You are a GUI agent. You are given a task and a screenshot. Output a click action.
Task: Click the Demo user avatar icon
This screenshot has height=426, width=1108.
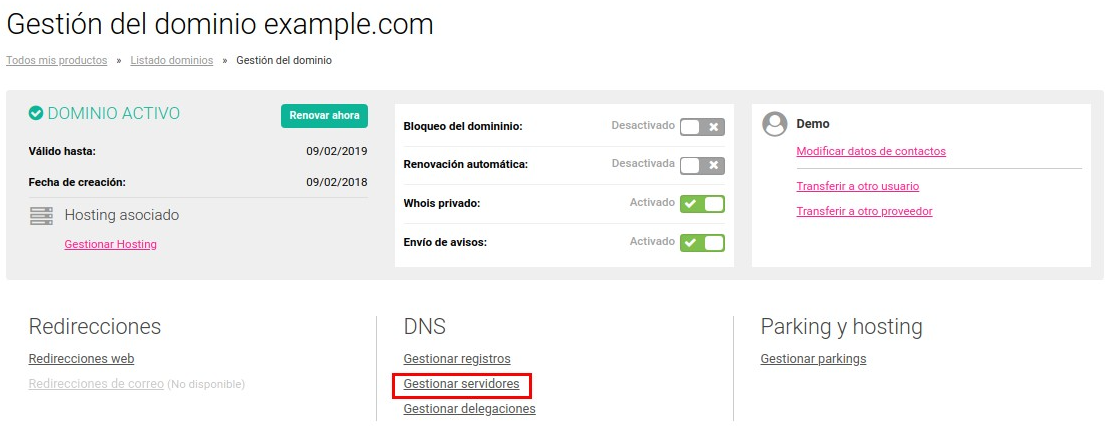[x=774, y=124]
